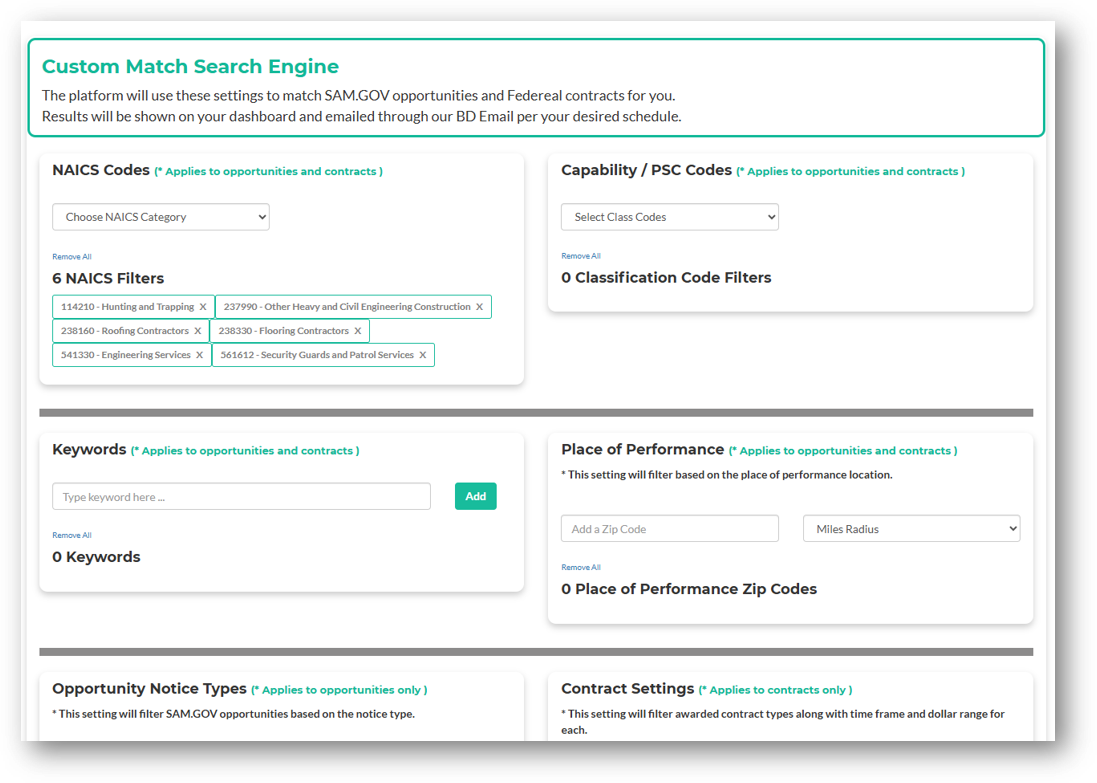
Task: Click the green Add keyword button
Action: 475,496
